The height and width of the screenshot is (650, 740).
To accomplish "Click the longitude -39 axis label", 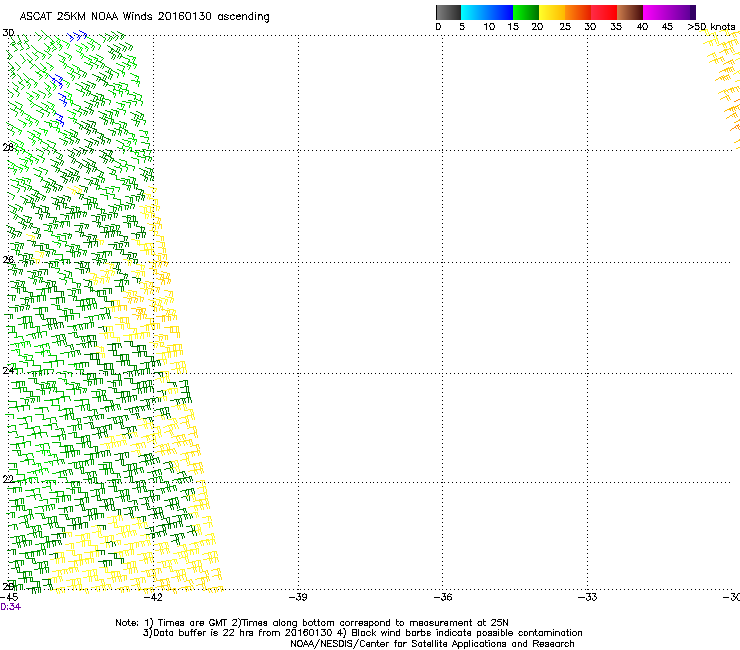I will point(298,597).
